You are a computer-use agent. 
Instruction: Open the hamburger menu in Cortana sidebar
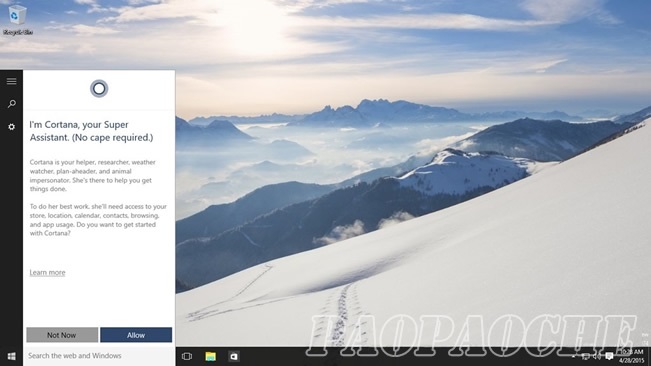pos(12,81)
